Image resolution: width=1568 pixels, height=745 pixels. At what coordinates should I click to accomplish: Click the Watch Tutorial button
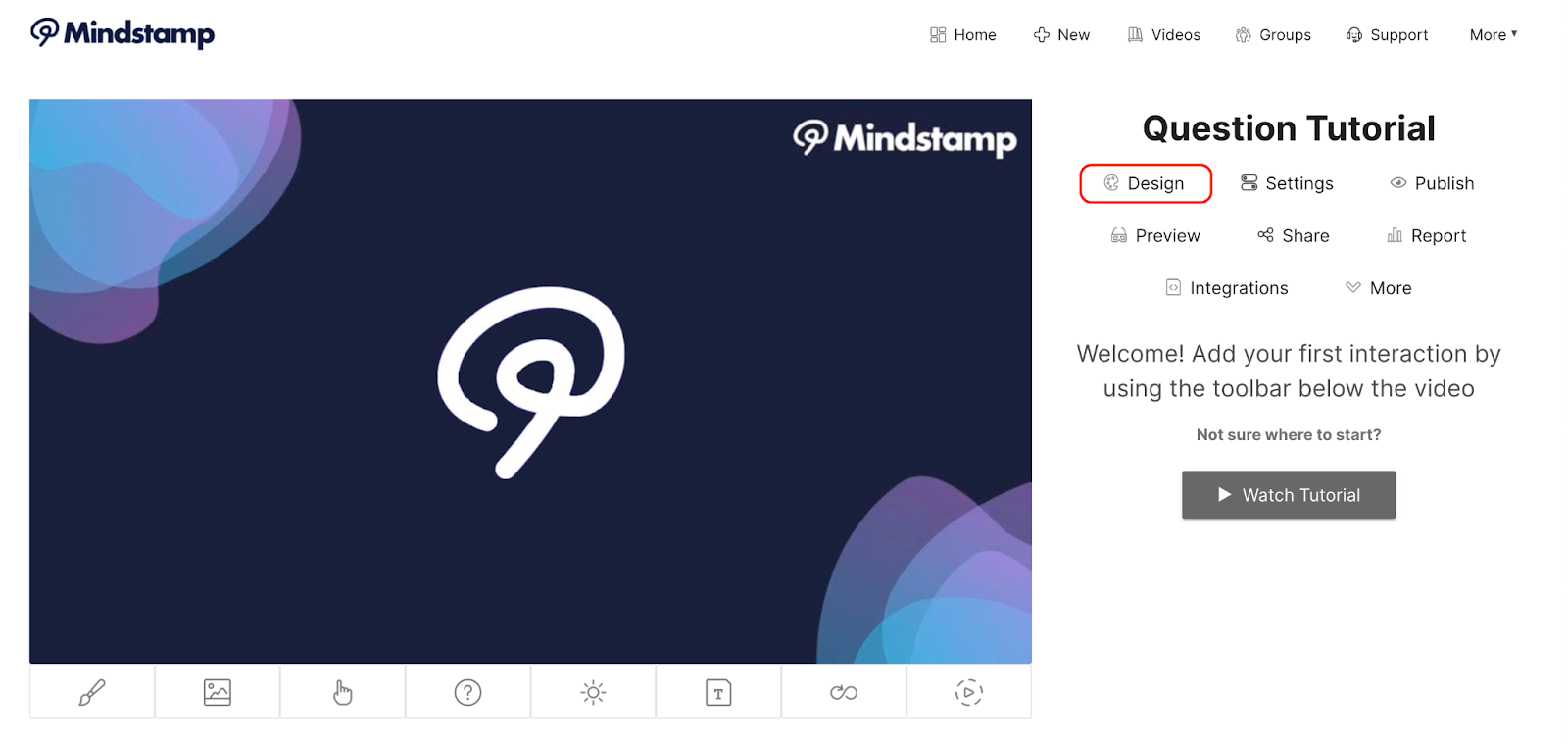[x=1289, y=495]
